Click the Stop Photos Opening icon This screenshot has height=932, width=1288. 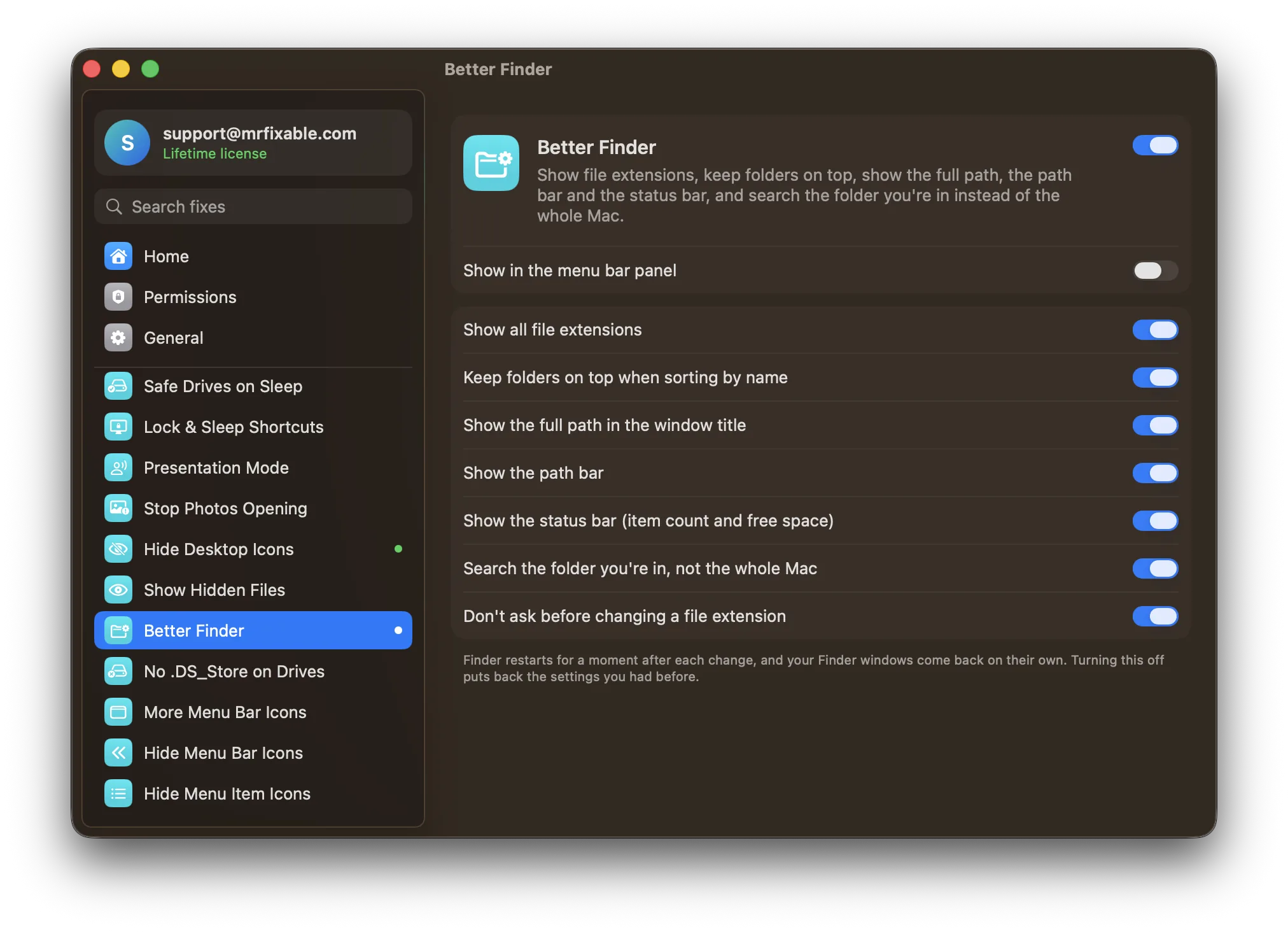pyautogui.click(x=118, y=508)
